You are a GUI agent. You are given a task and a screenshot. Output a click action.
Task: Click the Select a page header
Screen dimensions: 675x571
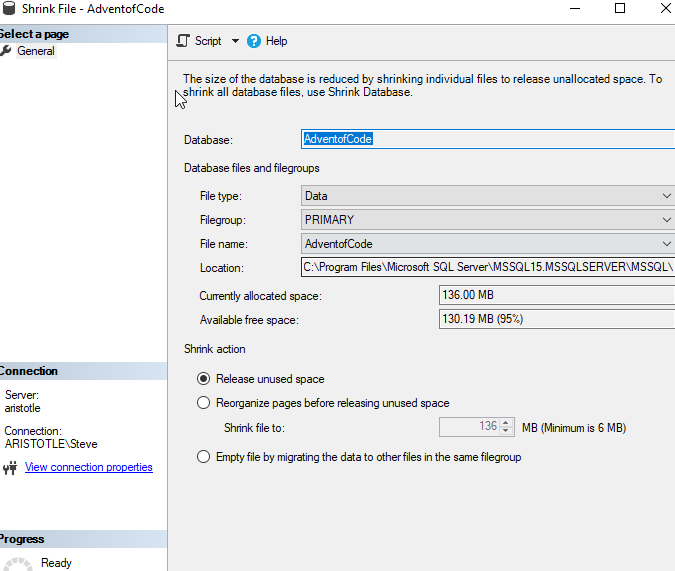[83, 34]
